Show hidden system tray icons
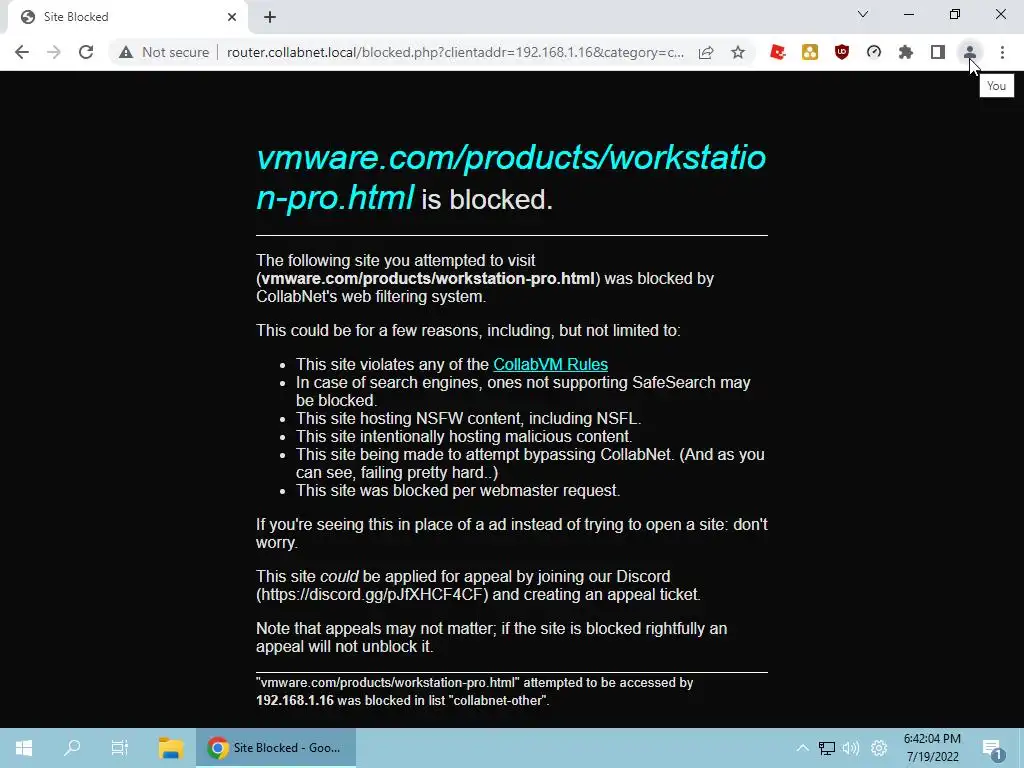Screen dimensions: 1024x768 pyautogui.click(x=803, y=748)
